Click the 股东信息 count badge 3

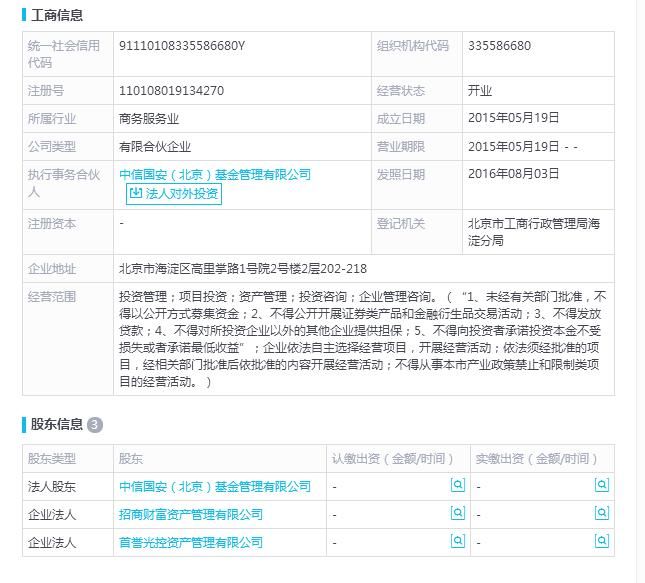click(95, 425)
